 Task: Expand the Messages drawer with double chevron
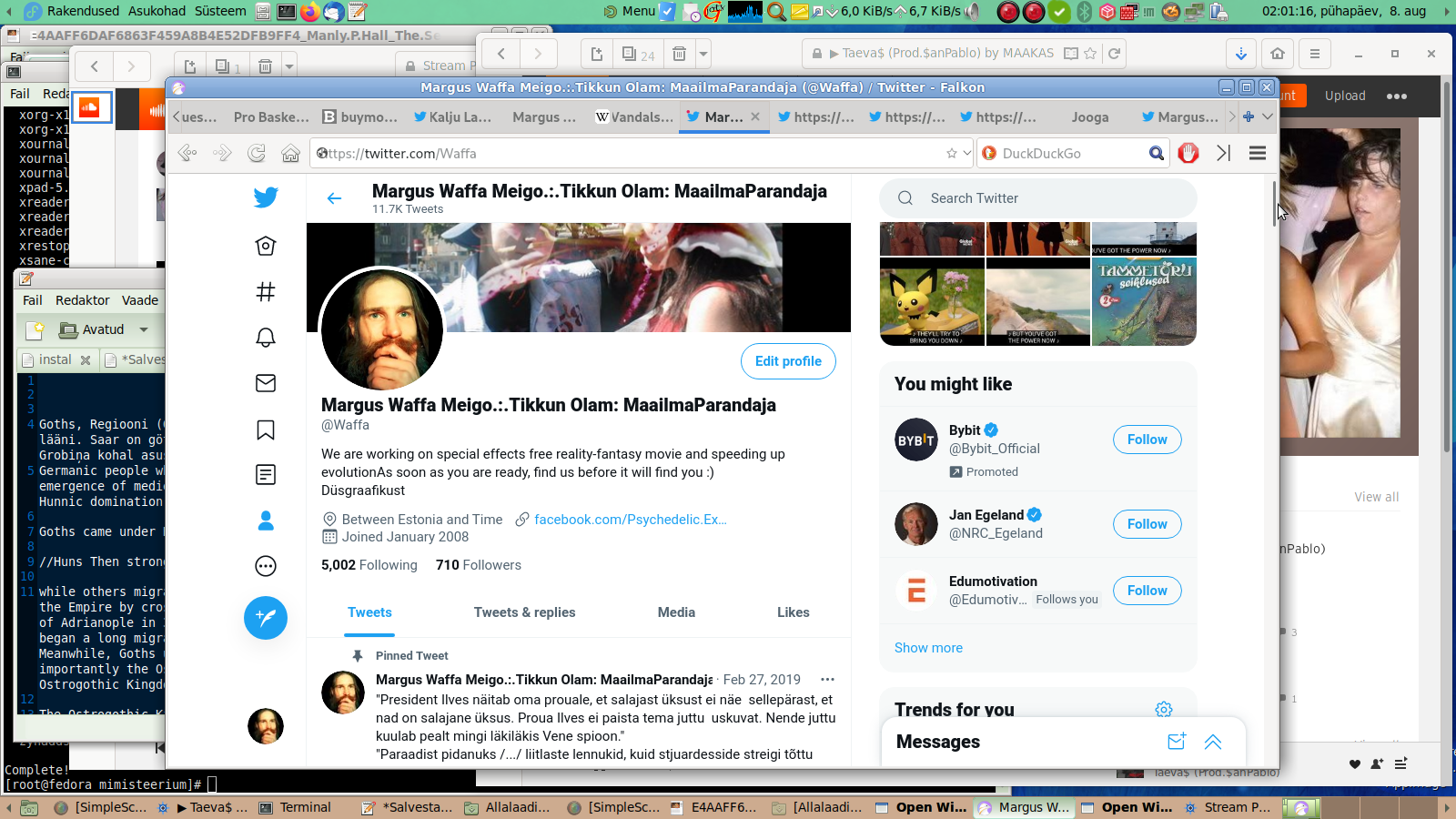(1213, 742)
